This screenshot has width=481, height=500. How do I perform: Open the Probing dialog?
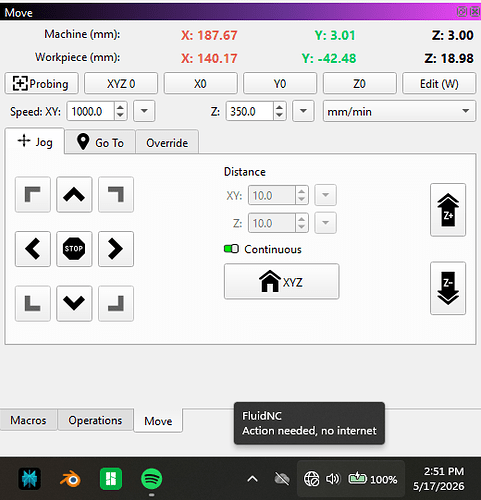tap(41, 83)
